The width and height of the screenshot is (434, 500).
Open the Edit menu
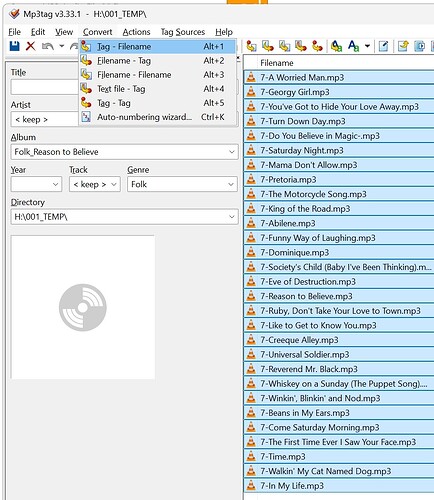tap(38, 32)
